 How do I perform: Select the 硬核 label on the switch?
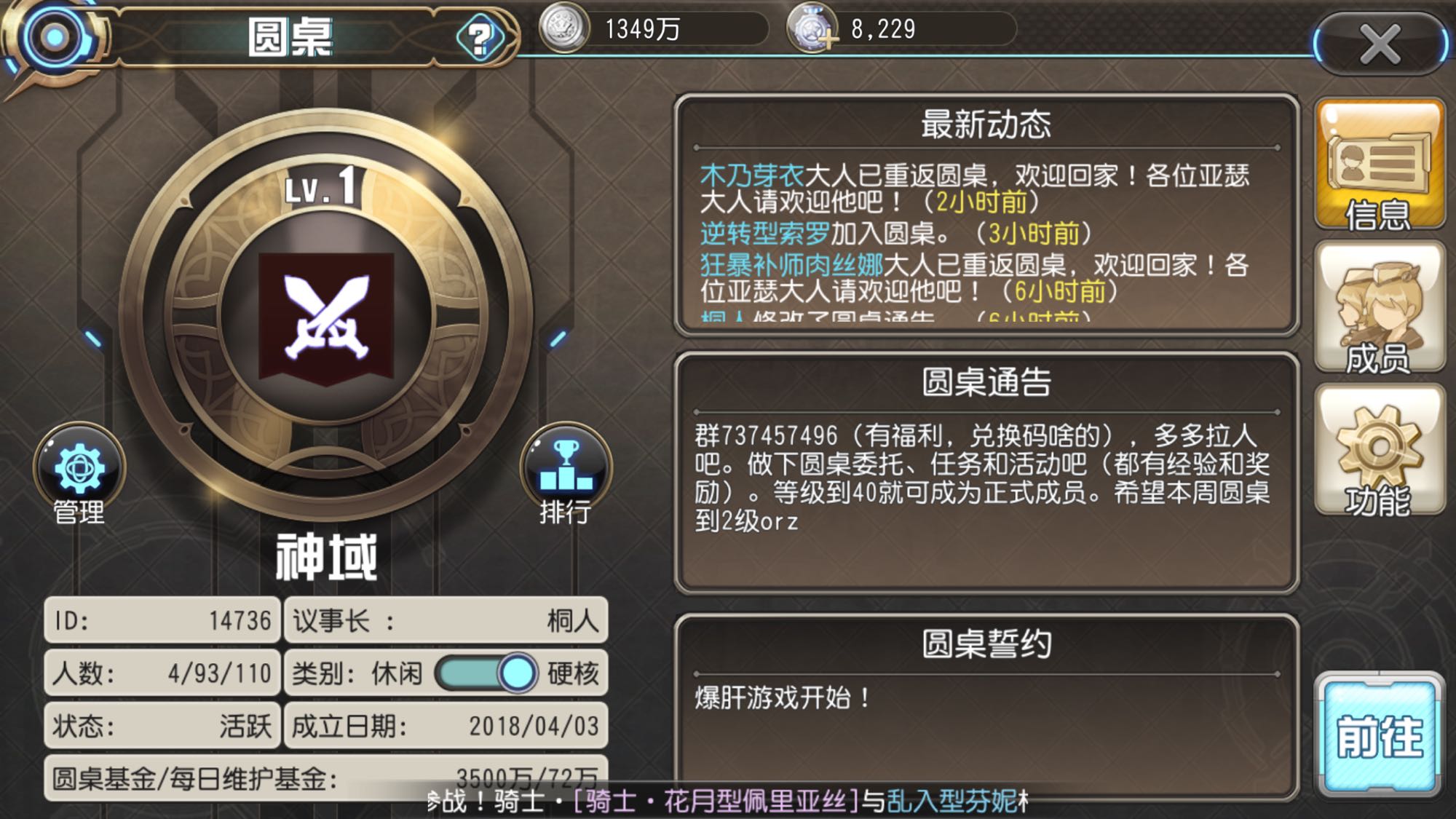[573, 673]
